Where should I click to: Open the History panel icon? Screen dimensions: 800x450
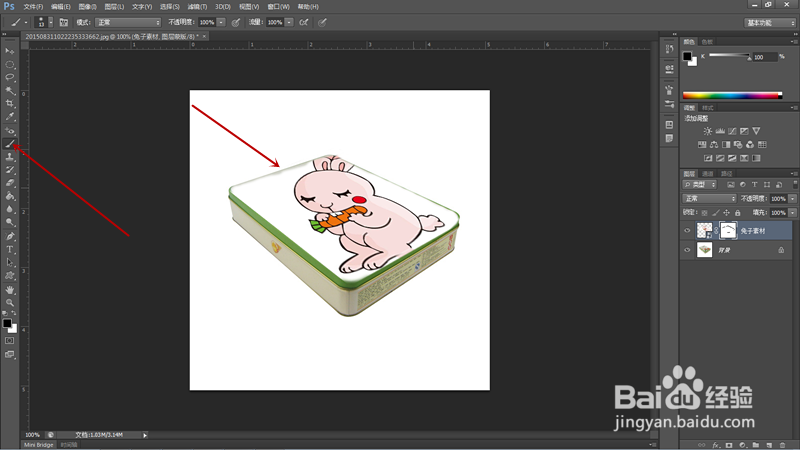(x=669, y=49)
